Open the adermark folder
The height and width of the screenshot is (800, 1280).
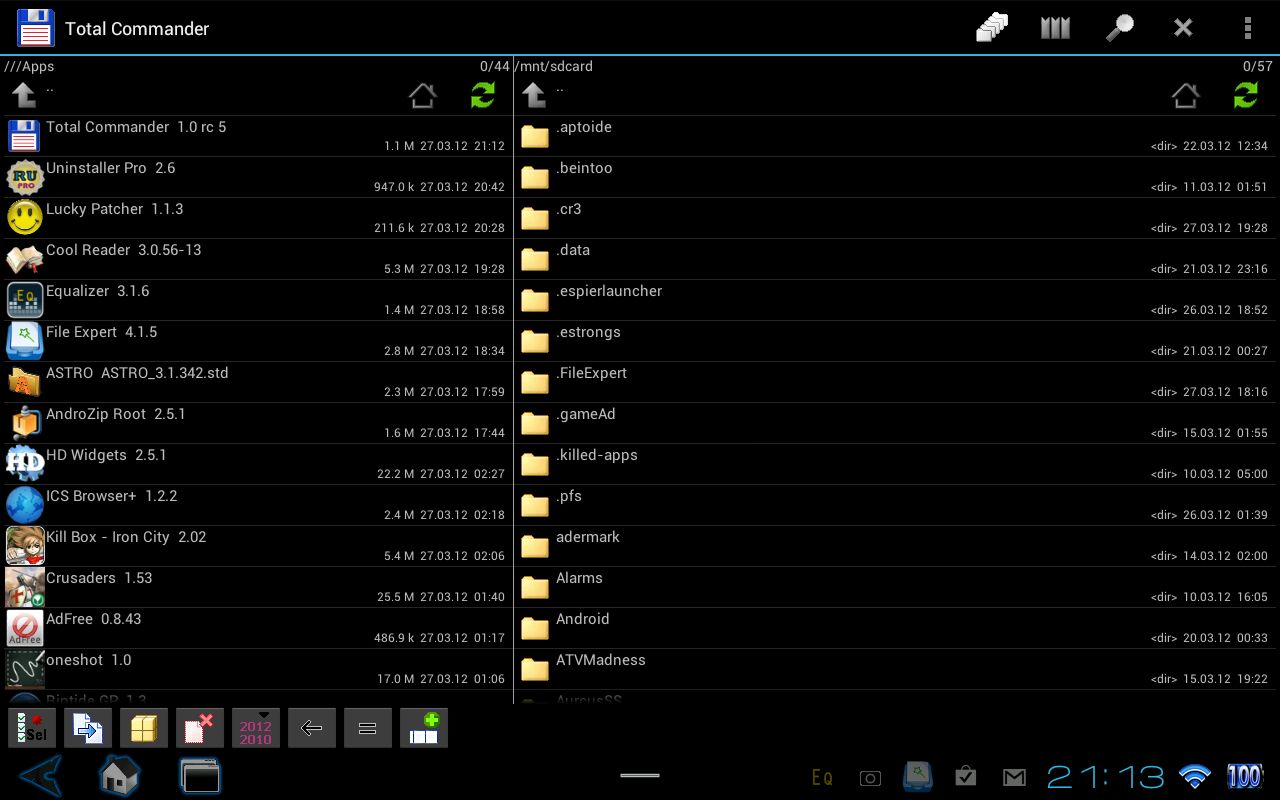tap(896, 546)
